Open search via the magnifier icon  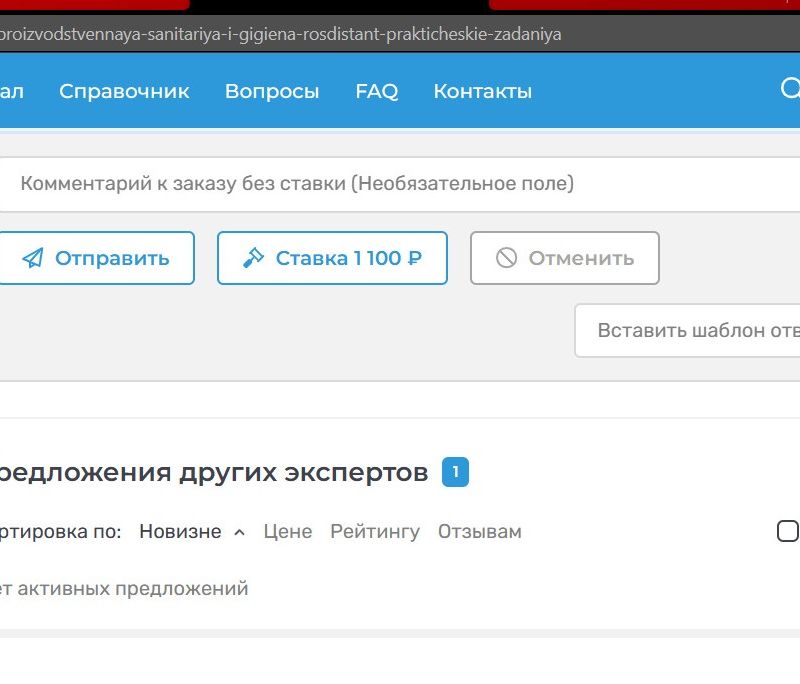pos(790,90)
